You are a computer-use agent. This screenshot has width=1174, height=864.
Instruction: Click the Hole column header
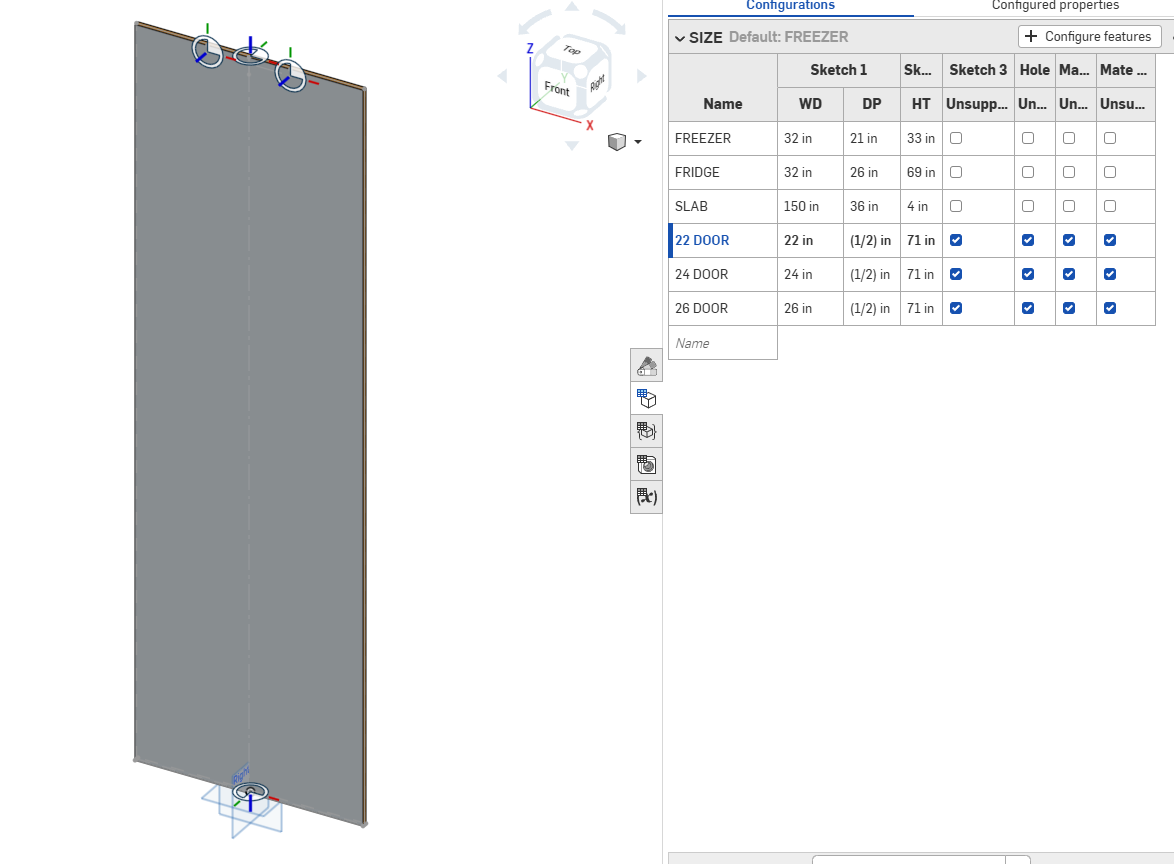tap(1035, 70)
